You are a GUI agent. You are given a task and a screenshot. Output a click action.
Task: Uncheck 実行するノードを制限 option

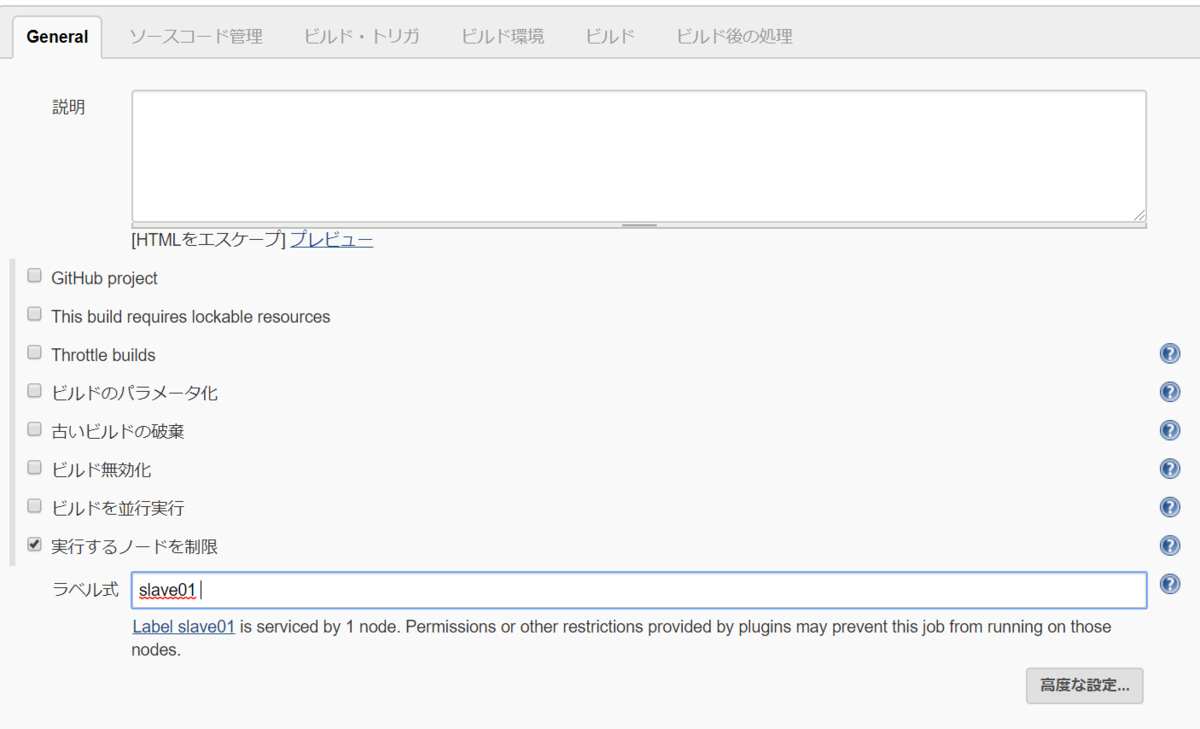pyautogui.click(x=34, y=543)
